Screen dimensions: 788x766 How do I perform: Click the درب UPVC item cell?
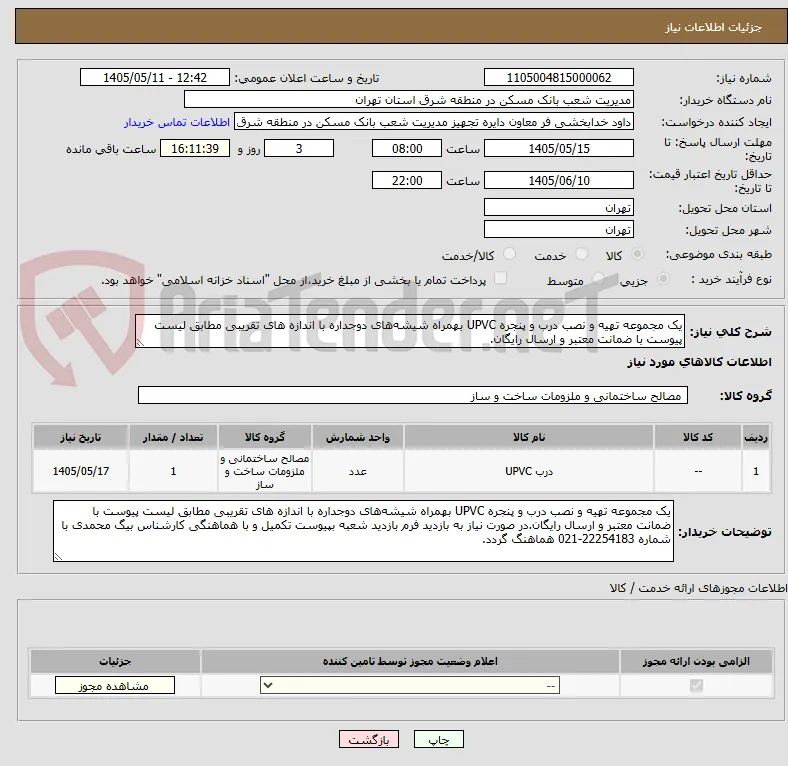coord(529,471)
